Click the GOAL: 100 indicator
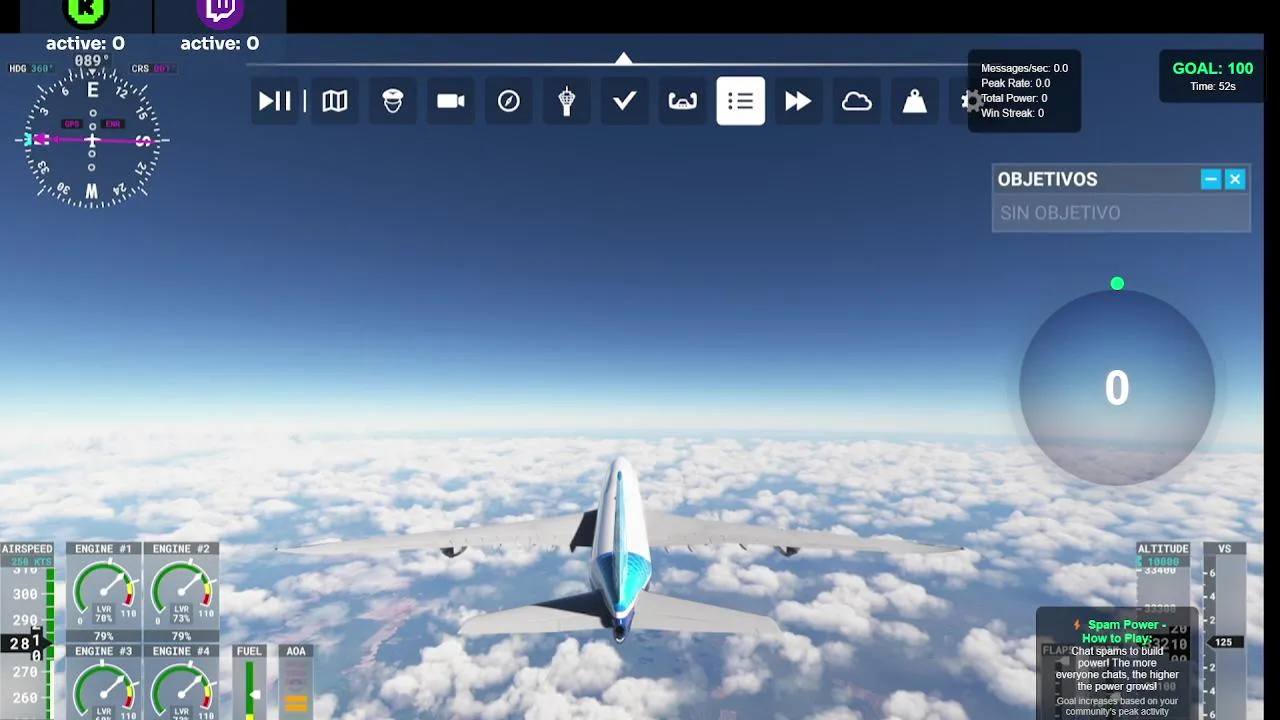The height and width of the screenshot is (720, 1280). click(x=1212, y=68)
